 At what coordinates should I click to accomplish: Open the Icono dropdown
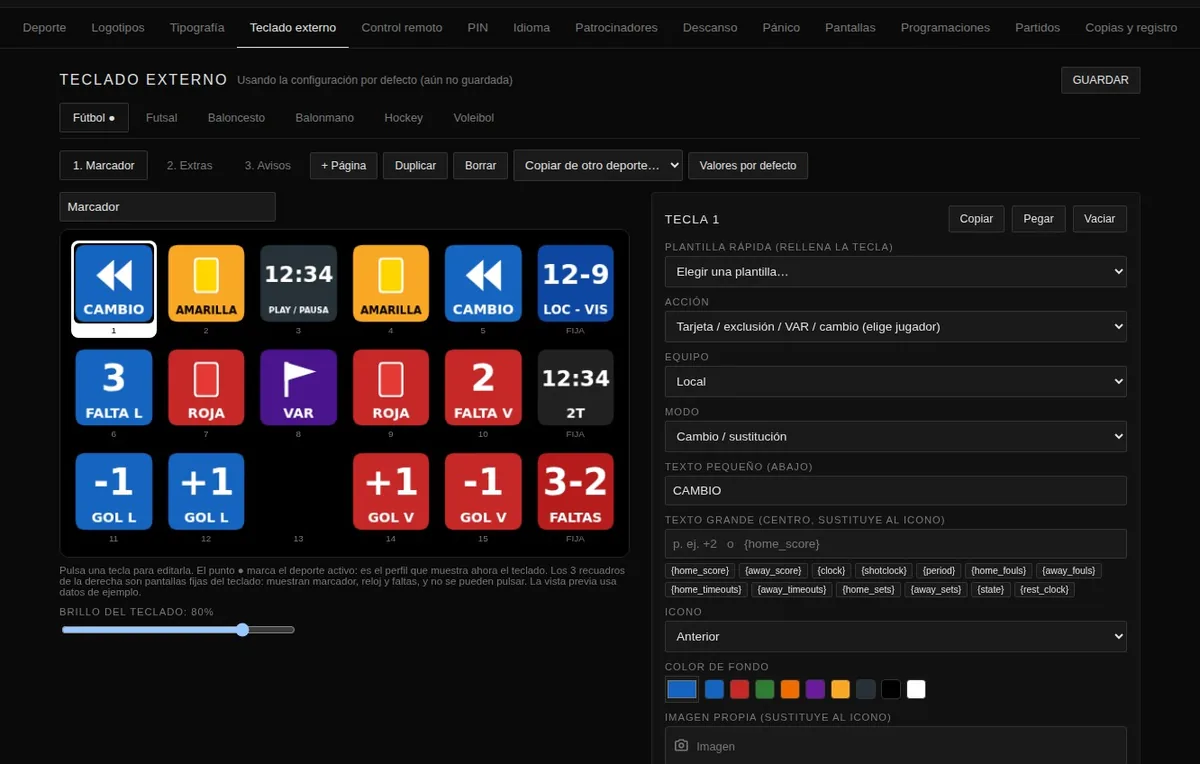pos(895,636)
